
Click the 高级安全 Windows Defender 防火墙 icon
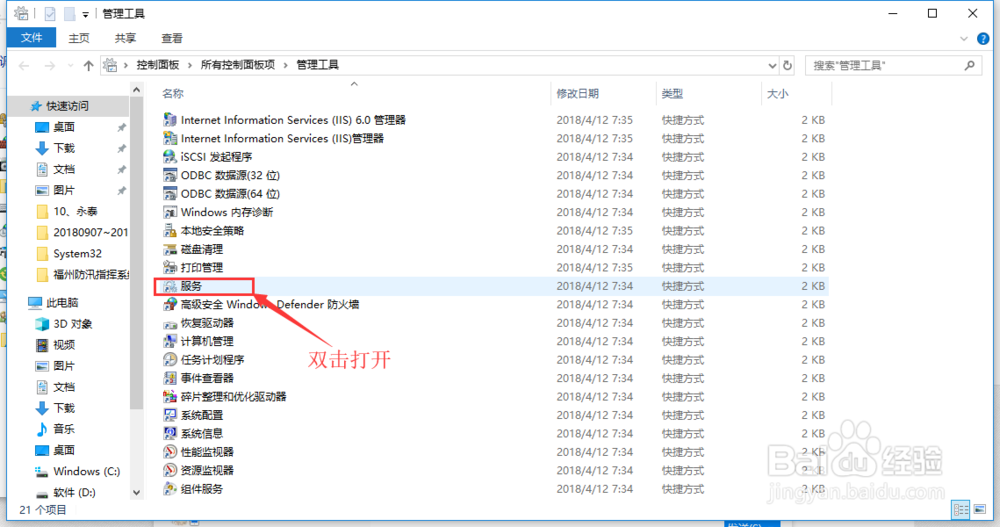point(170,305)
